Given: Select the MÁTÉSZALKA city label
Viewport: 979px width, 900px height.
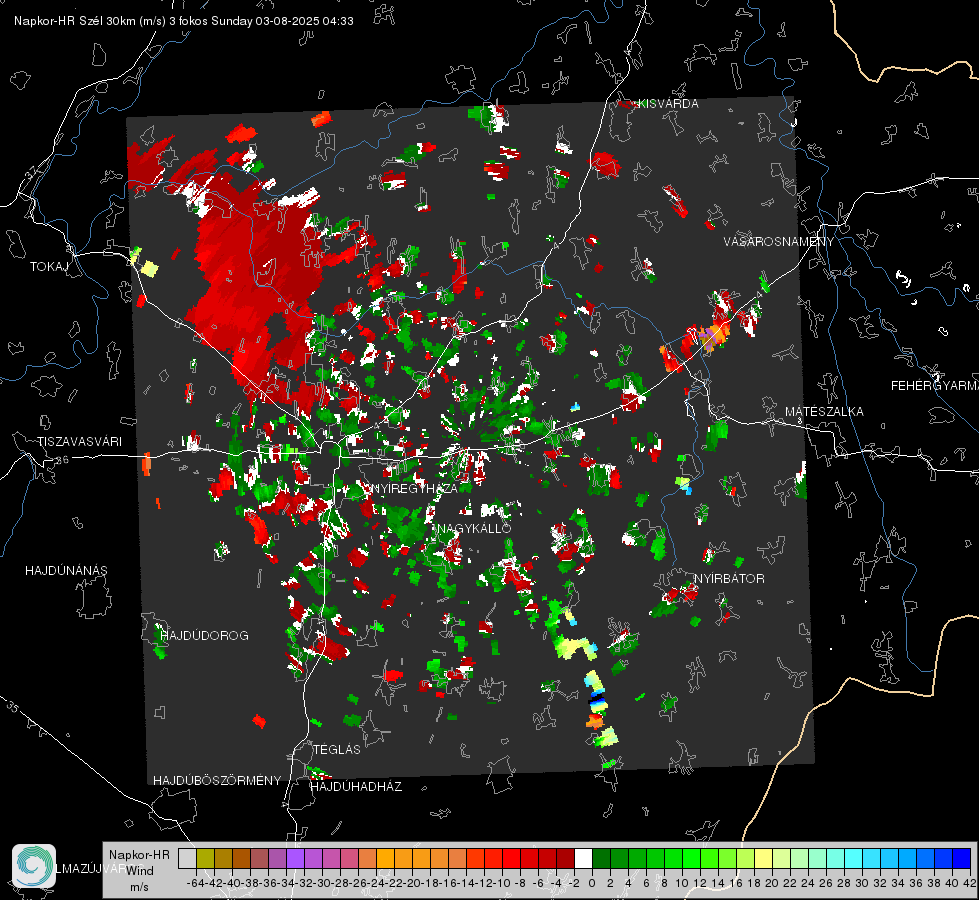Looking at the screenshot, I should [824, 412].
